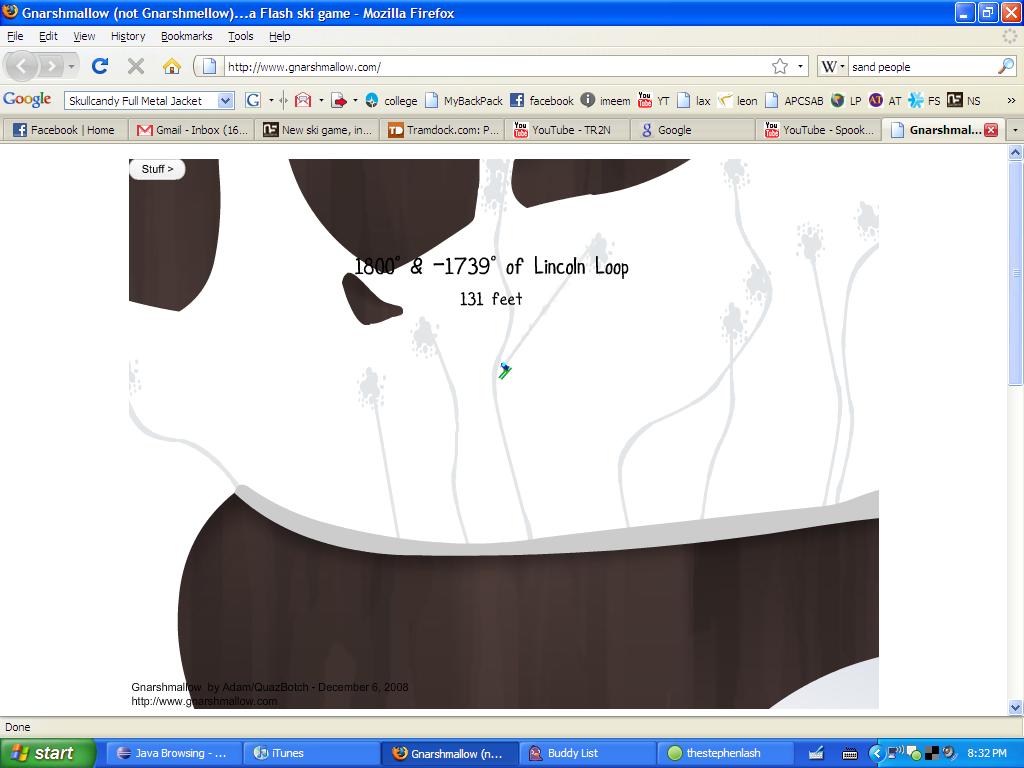The width and height of the screenshot is (1024, 768).
Task: Open the YT YouTube bookmark
Action: pos(653,100)
